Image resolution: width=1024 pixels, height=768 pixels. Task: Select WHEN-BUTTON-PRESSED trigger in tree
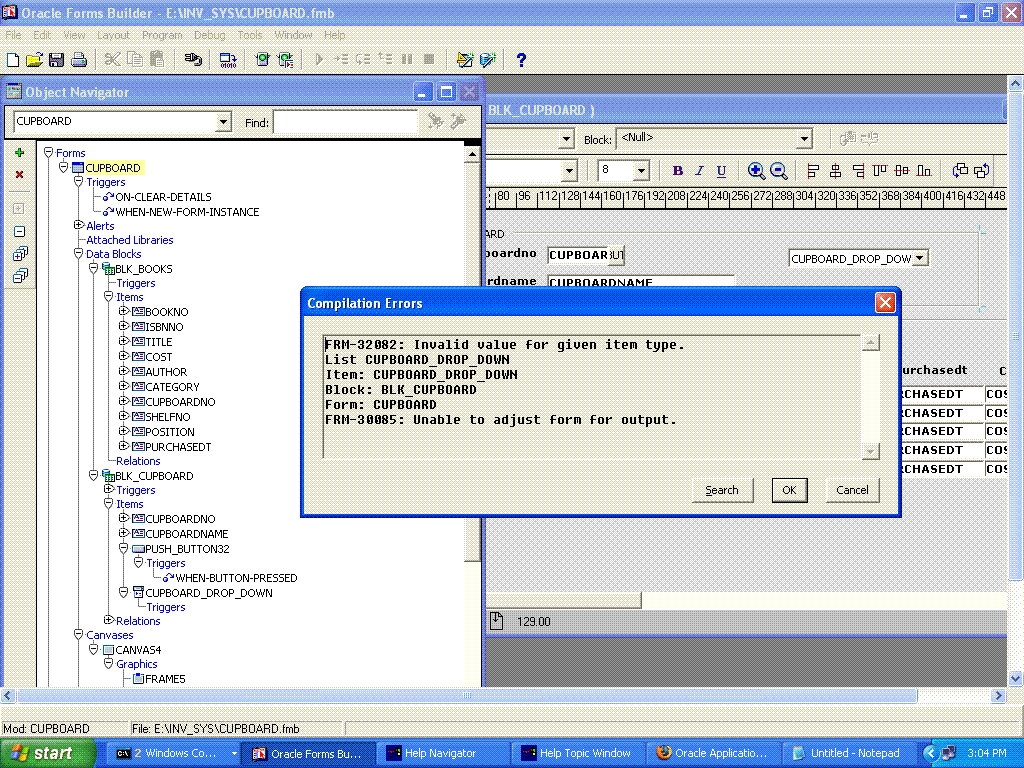coord(236,578)
